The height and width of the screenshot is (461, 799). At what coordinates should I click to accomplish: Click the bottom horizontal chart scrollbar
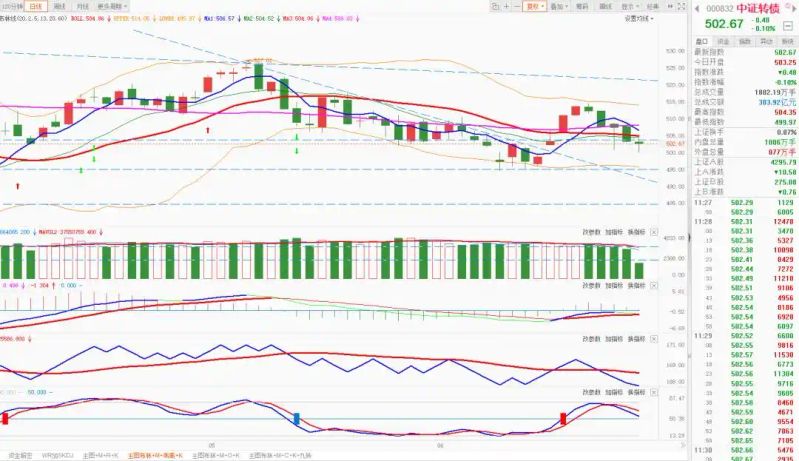tap(341, 445)
